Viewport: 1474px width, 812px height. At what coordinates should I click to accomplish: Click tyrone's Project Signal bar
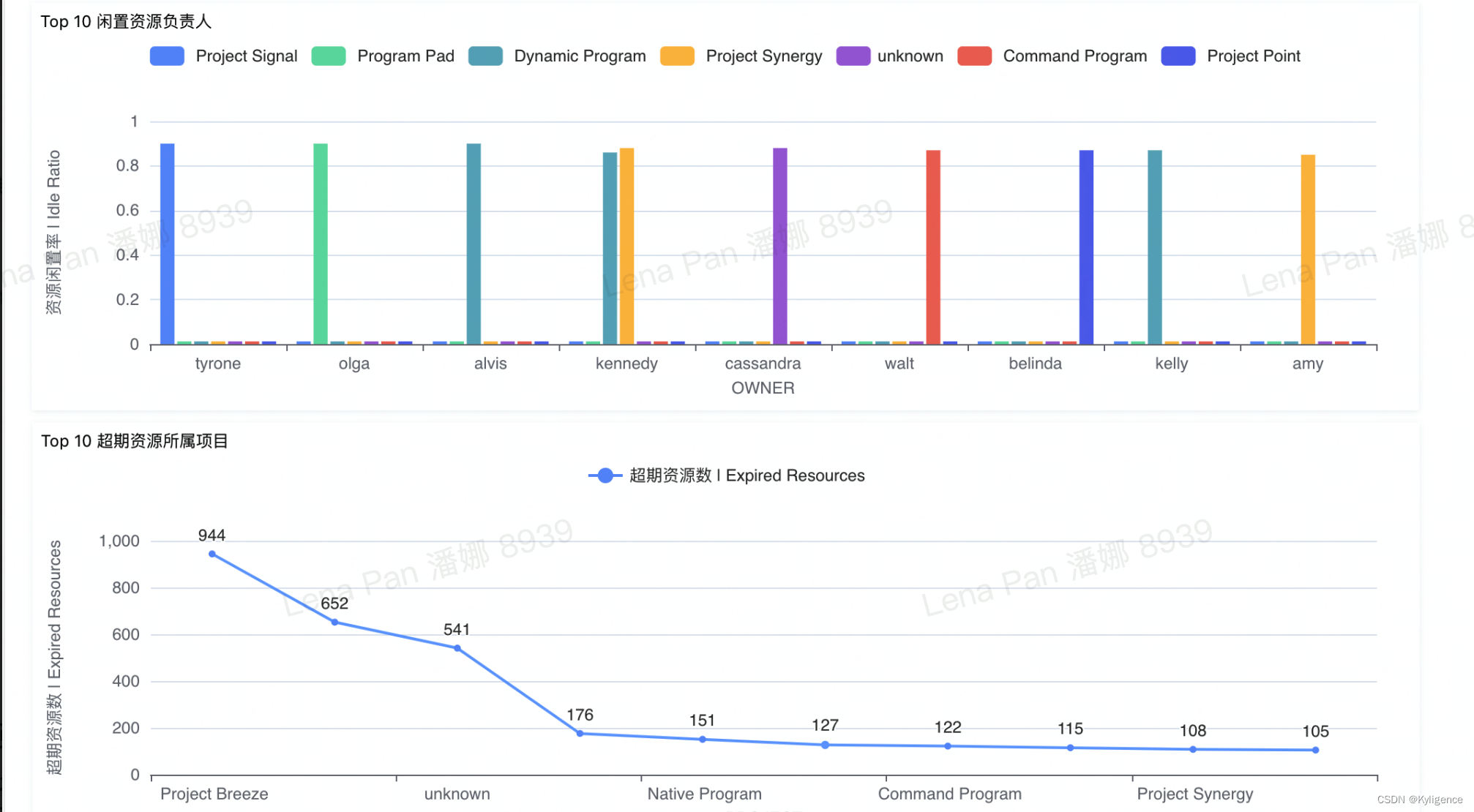[168, 244]
